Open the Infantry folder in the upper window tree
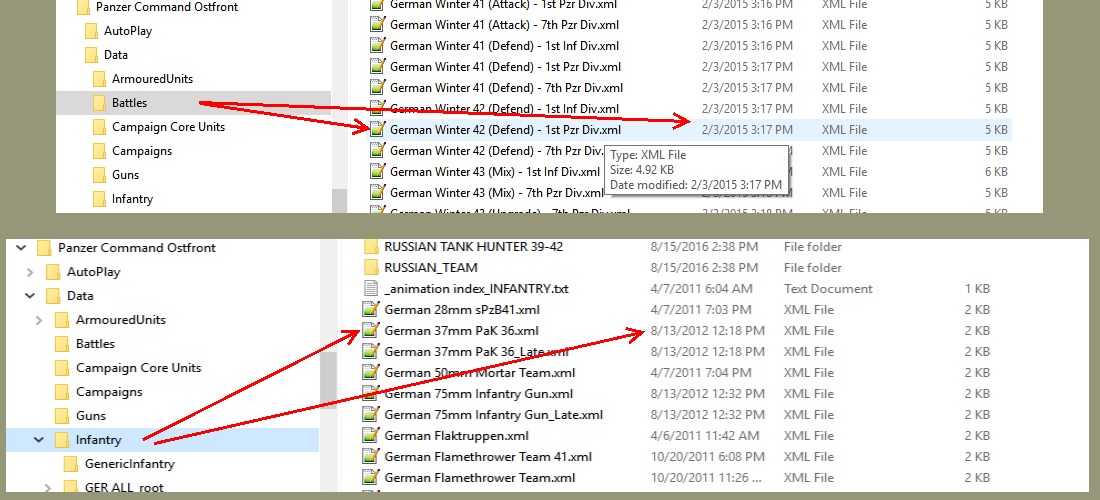The height and width of the screenshot is (500, 1100). click(132, 198)
